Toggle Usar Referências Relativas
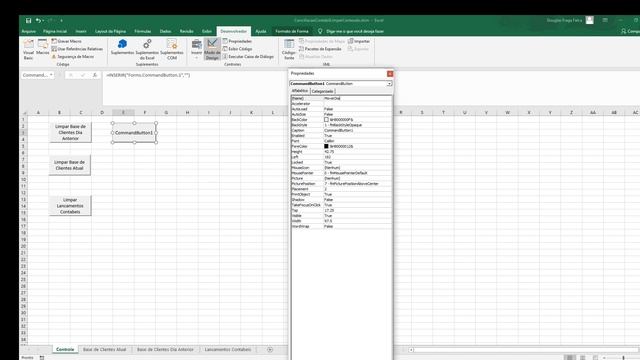 tap(77, 49)
